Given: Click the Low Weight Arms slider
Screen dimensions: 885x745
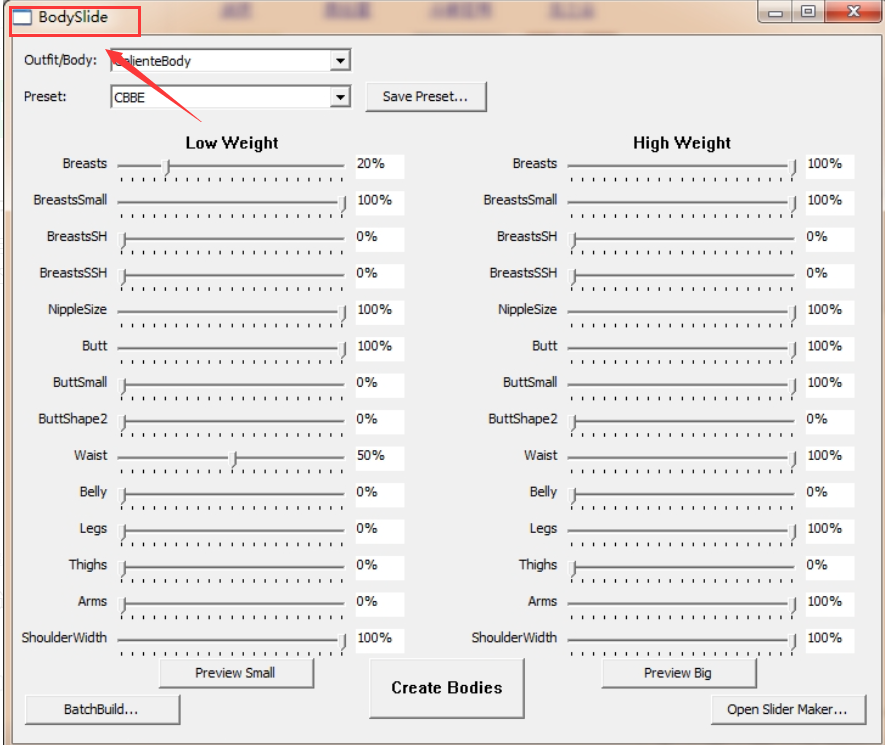Looking at the screenshot, I should [x=231, y=606].
